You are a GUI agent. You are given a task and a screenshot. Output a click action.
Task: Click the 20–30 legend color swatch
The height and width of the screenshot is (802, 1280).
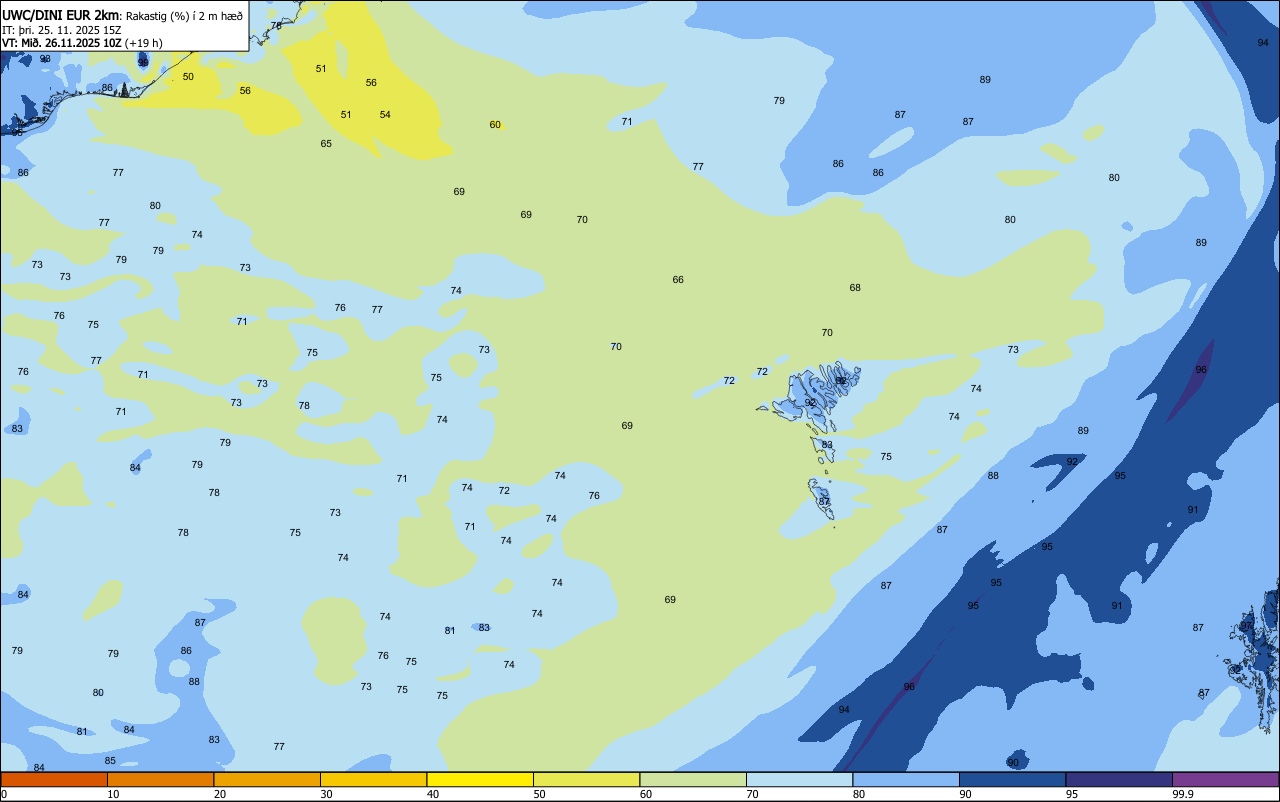[267, 779]
